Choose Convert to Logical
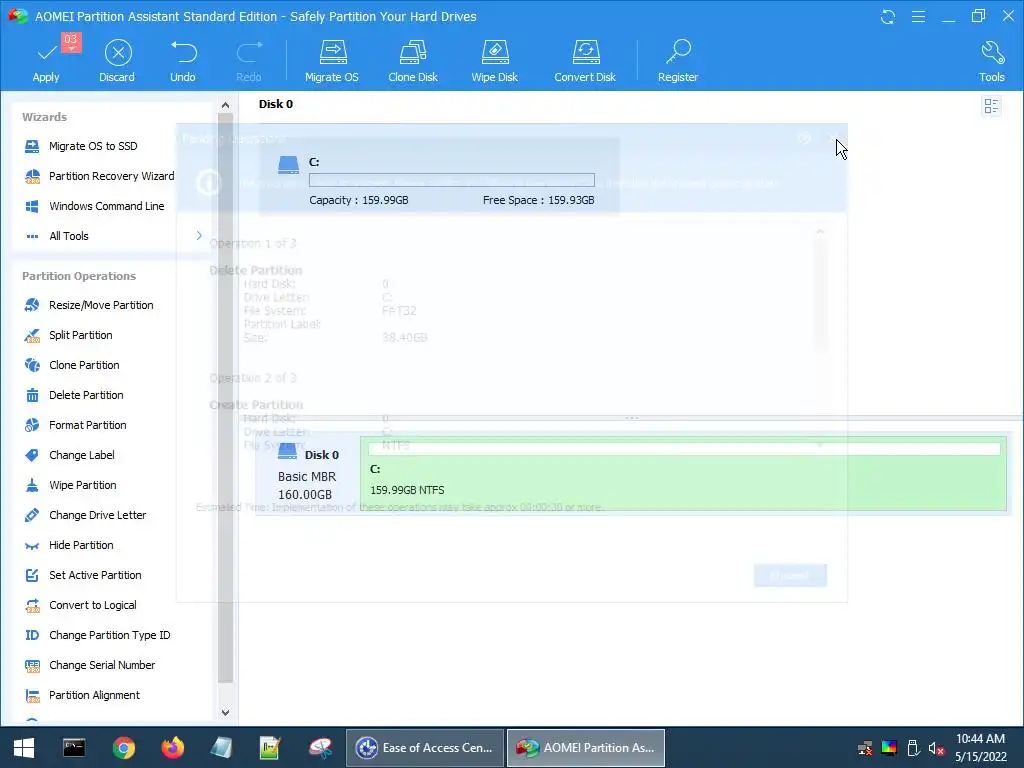The height and width of the screenshot is (768, 1024). [80, 605]
